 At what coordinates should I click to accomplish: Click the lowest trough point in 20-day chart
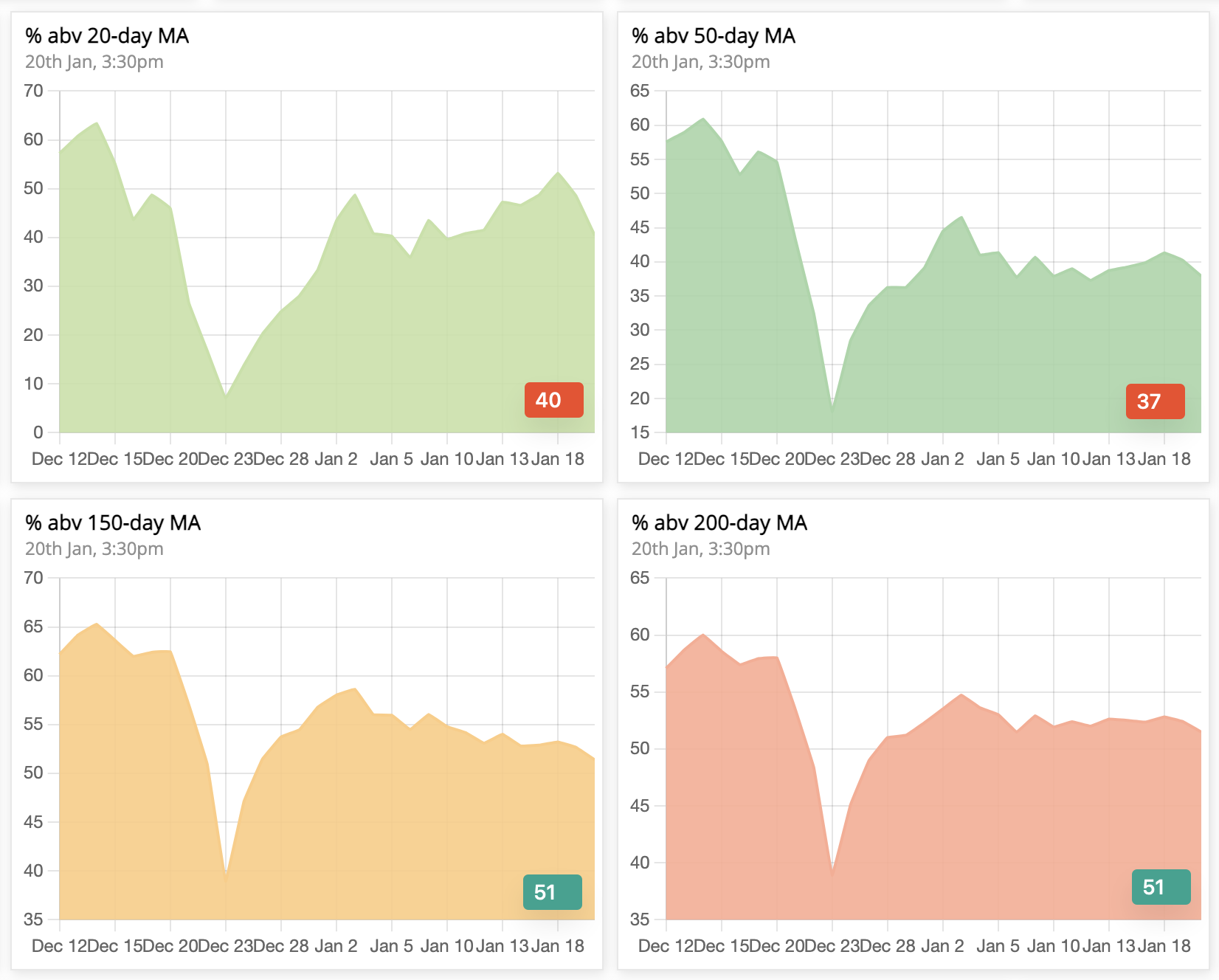tap(226, 396)
